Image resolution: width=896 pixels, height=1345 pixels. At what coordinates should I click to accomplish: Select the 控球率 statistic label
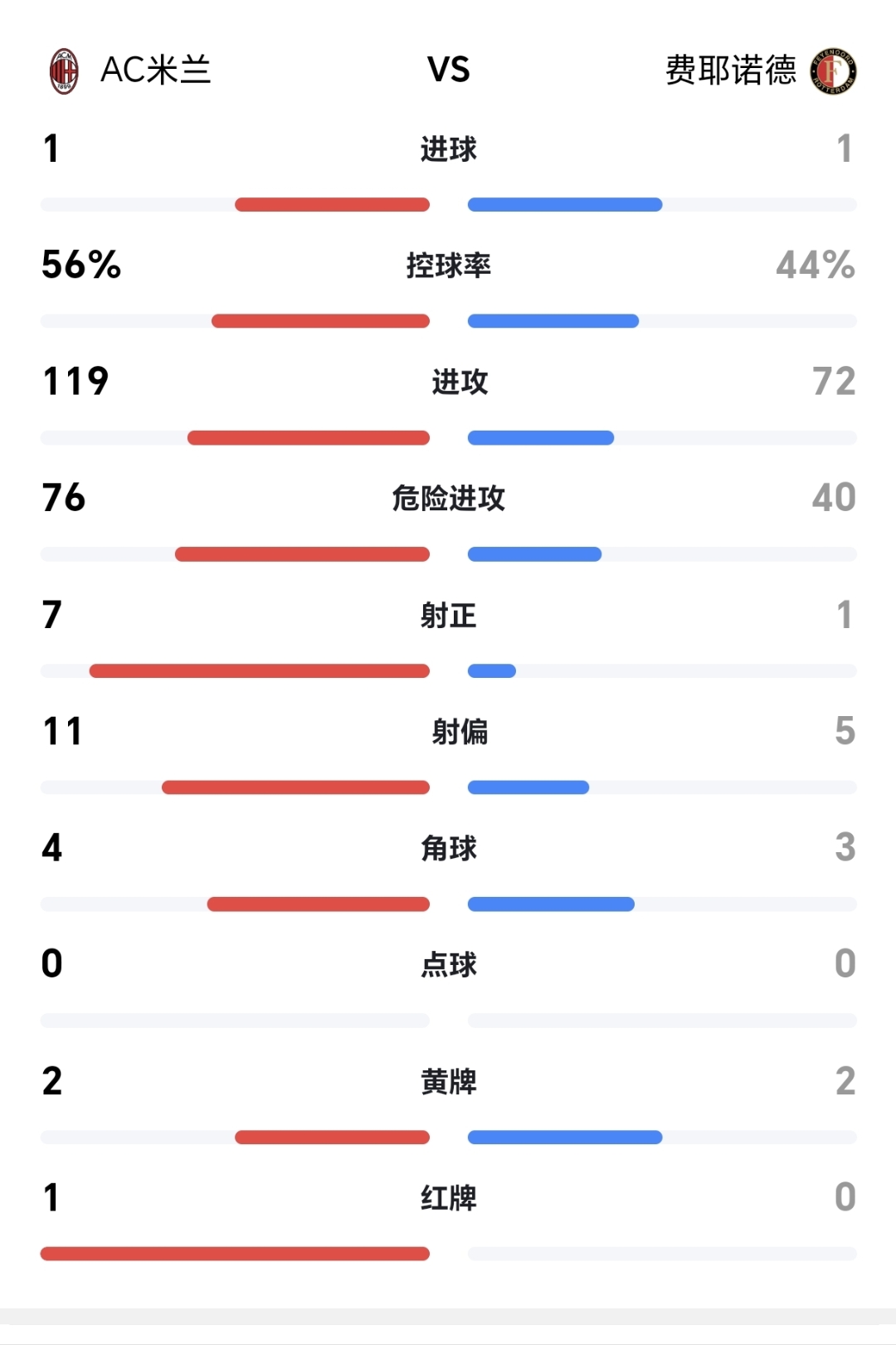point(448,266)
